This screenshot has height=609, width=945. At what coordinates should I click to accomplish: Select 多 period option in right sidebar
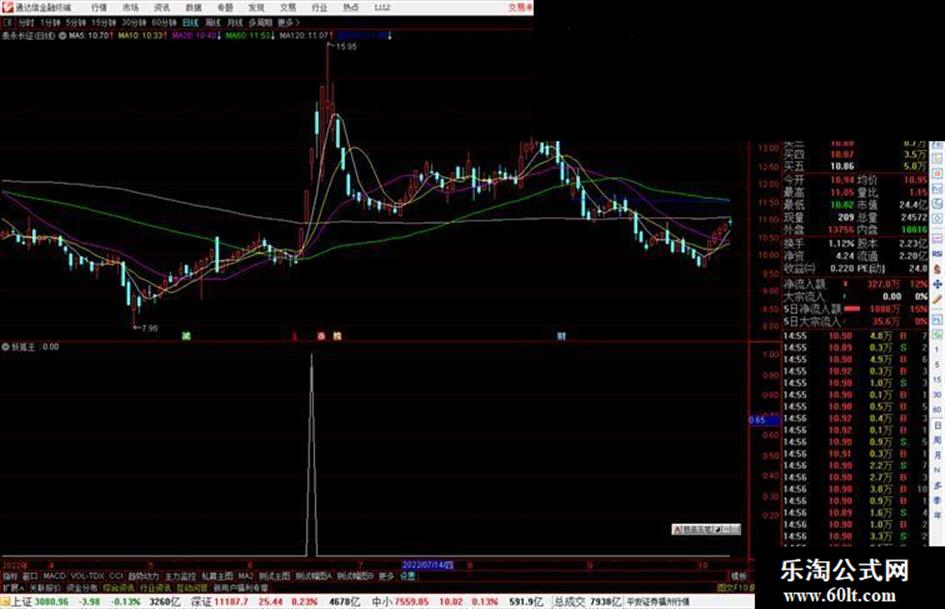click(x=937, y=486)
